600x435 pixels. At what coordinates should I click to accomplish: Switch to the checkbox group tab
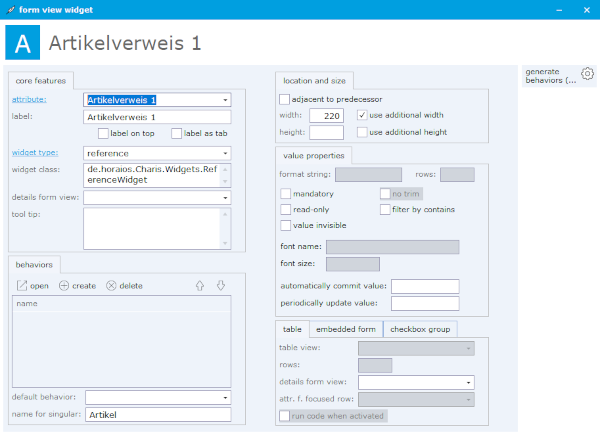pyautogui.click(x=419, y=329)
